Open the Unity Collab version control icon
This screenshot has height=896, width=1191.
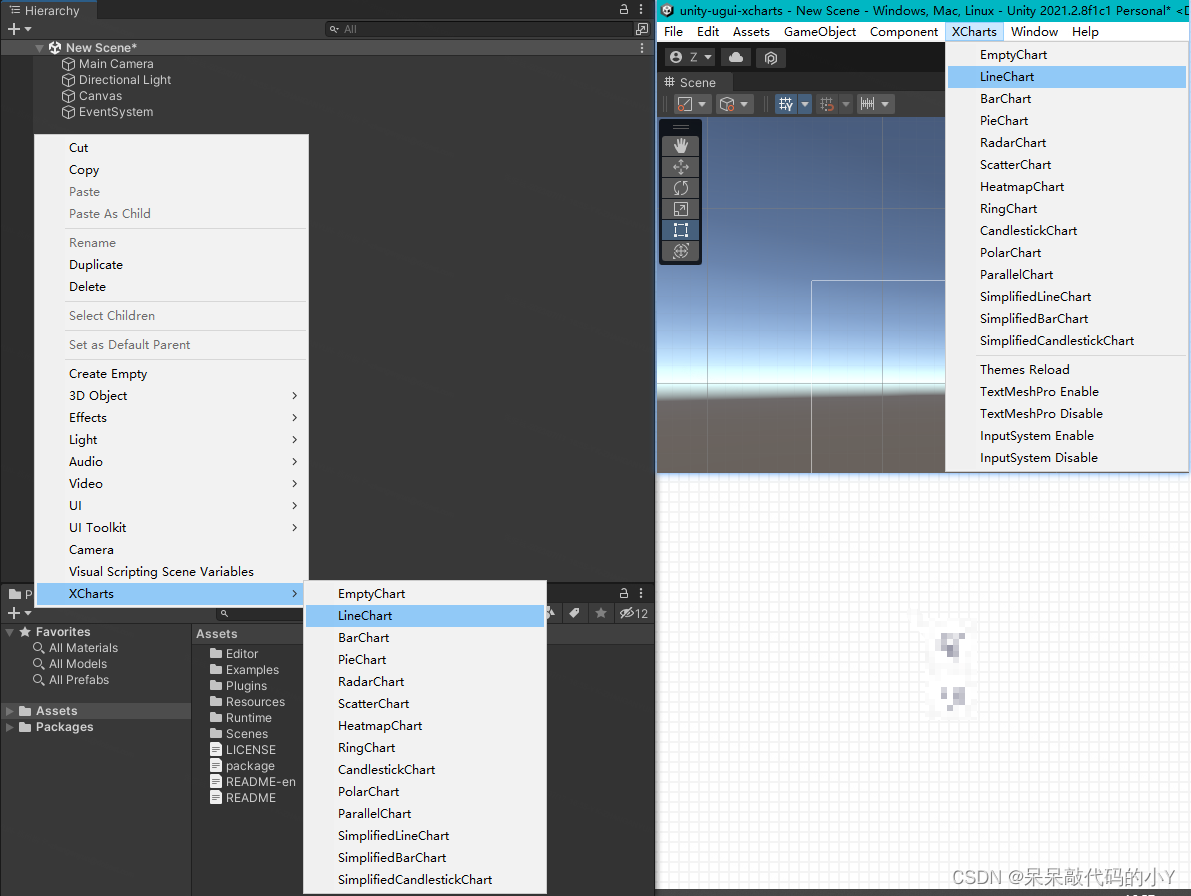[x=770, y=58]
